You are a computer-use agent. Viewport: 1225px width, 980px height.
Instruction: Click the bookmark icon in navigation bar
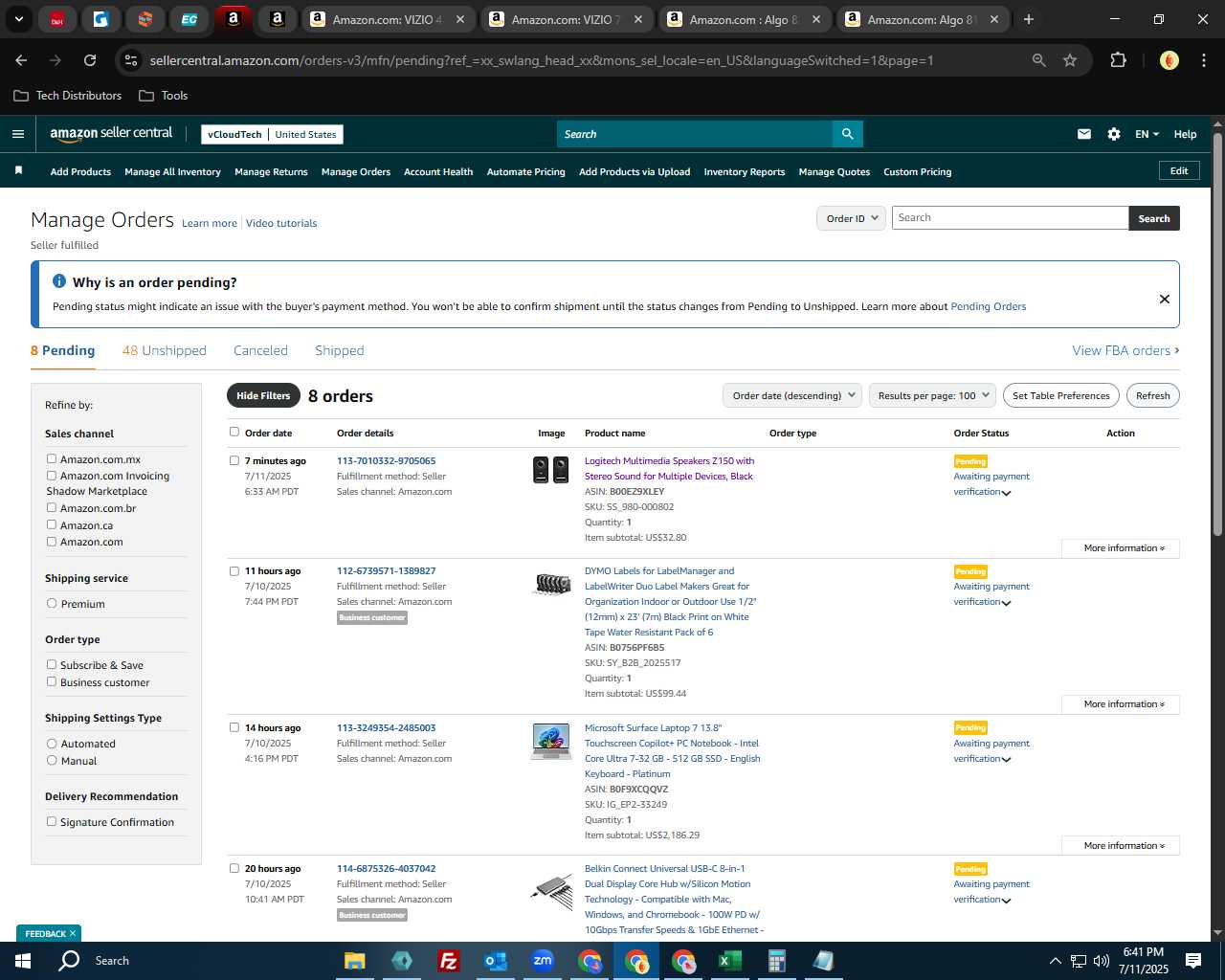click(x=18, y=170)
